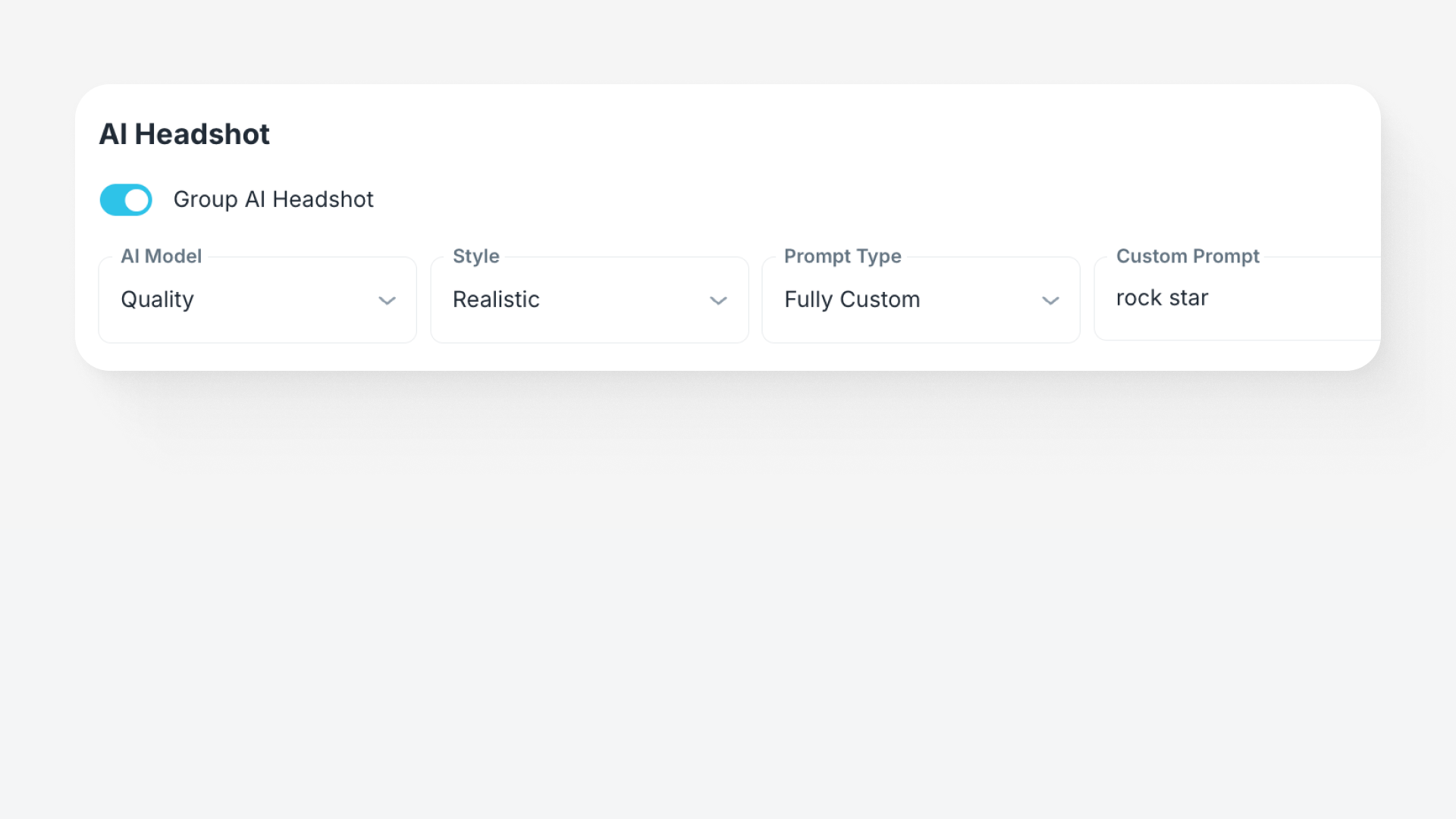Viewport: 1456px width, 819px height.
Task: Open the AI Model dropdown
Action: tap(257, 300)
